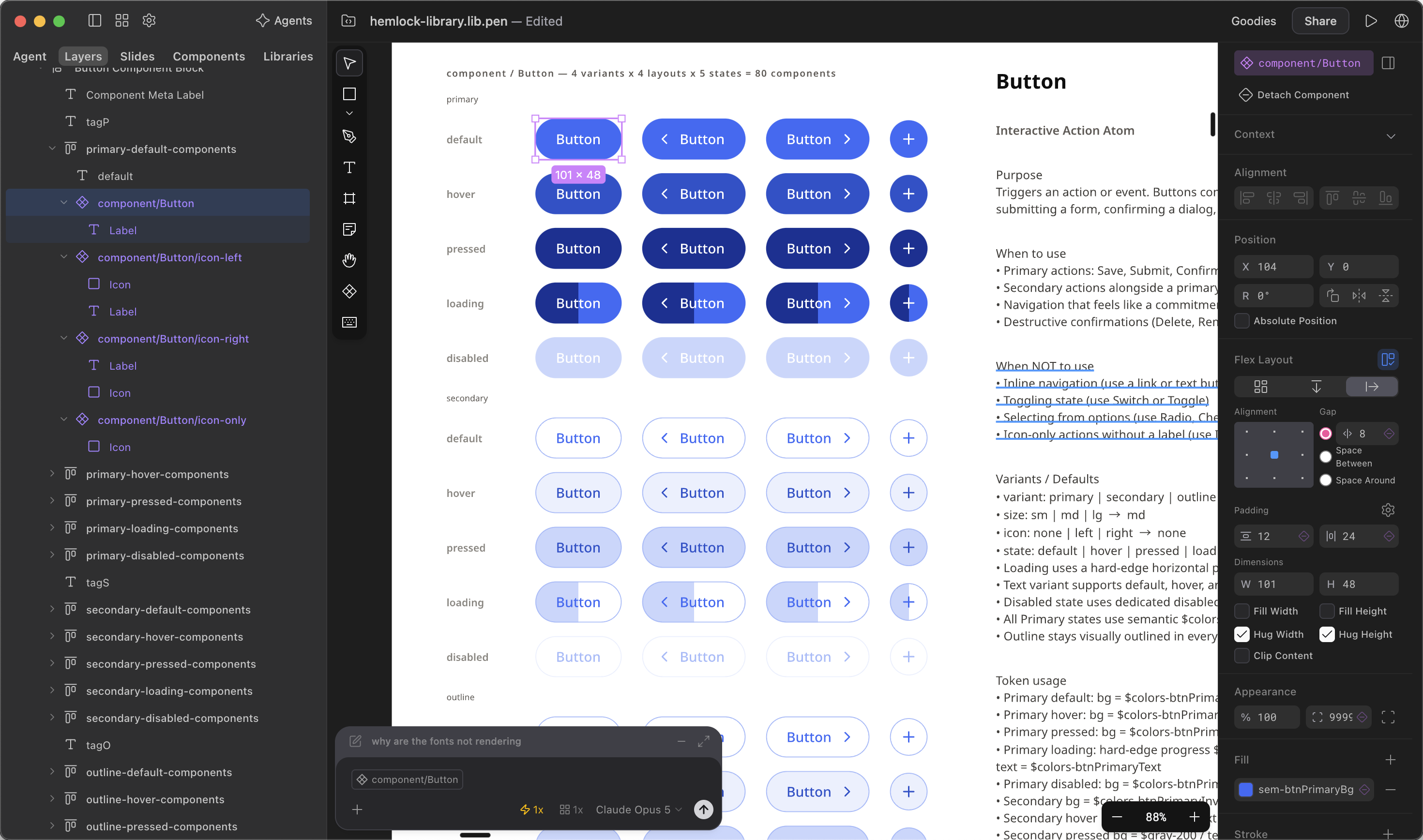Screen dimensions: 1423x840
Task: Collapse primary-default-components group
Action: click(x=52, y=148)
